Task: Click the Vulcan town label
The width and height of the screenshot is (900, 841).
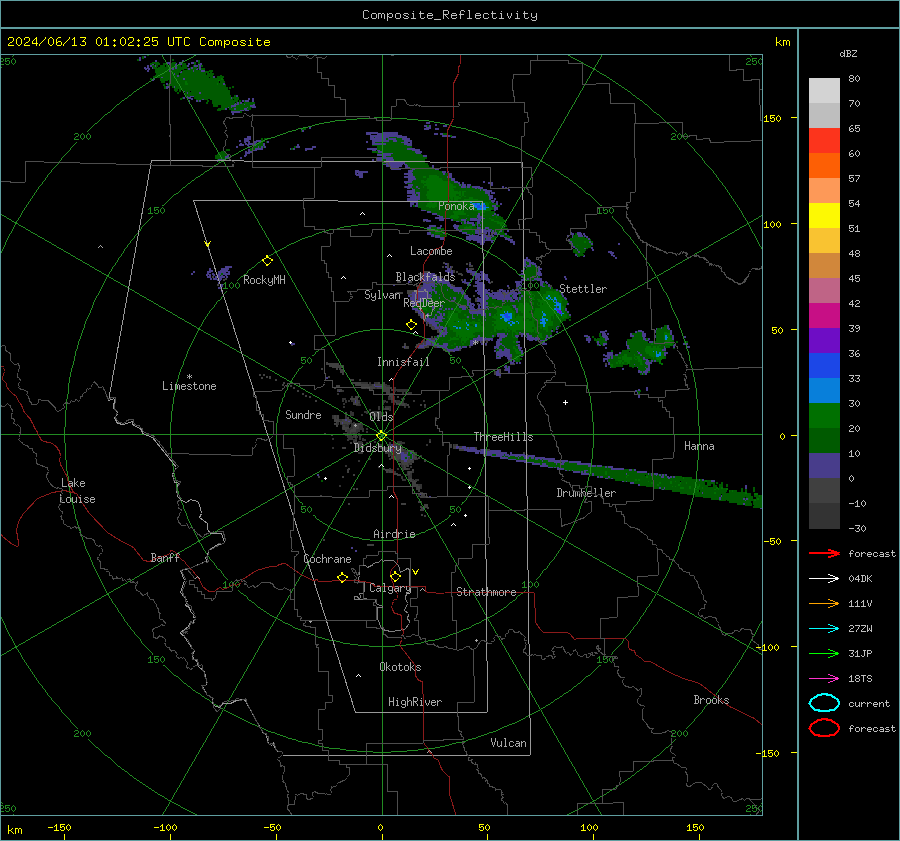Action: pos(508,743)
